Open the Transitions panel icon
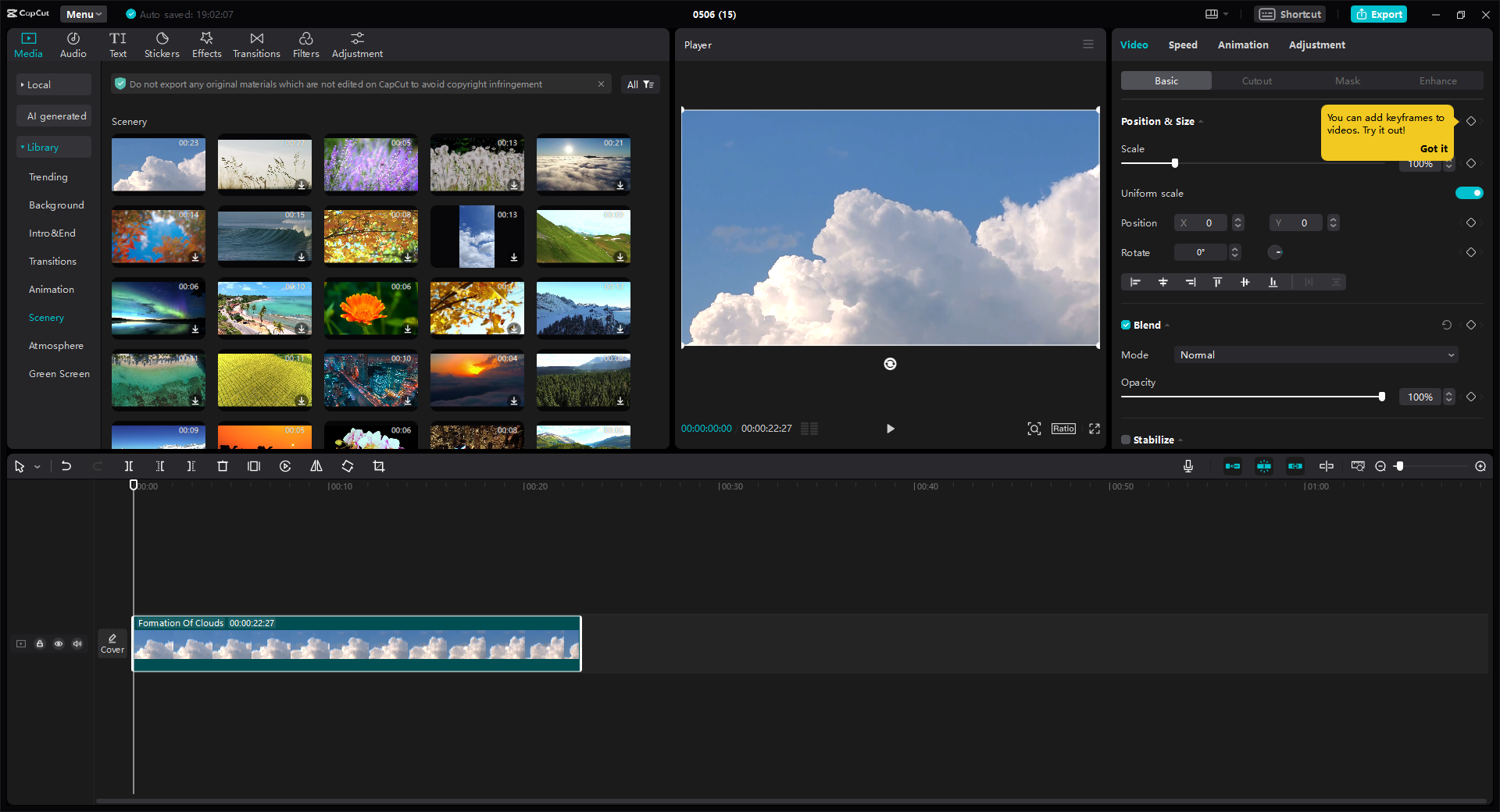Screen dimensions: 1500x812 pos(256,44)
